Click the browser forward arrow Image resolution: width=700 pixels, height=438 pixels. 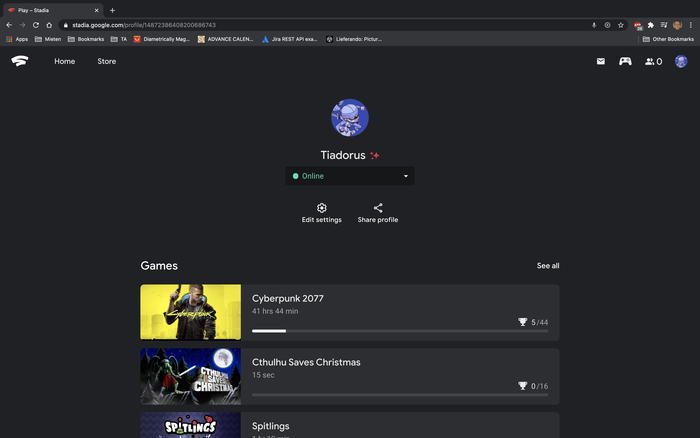point(22,25)
